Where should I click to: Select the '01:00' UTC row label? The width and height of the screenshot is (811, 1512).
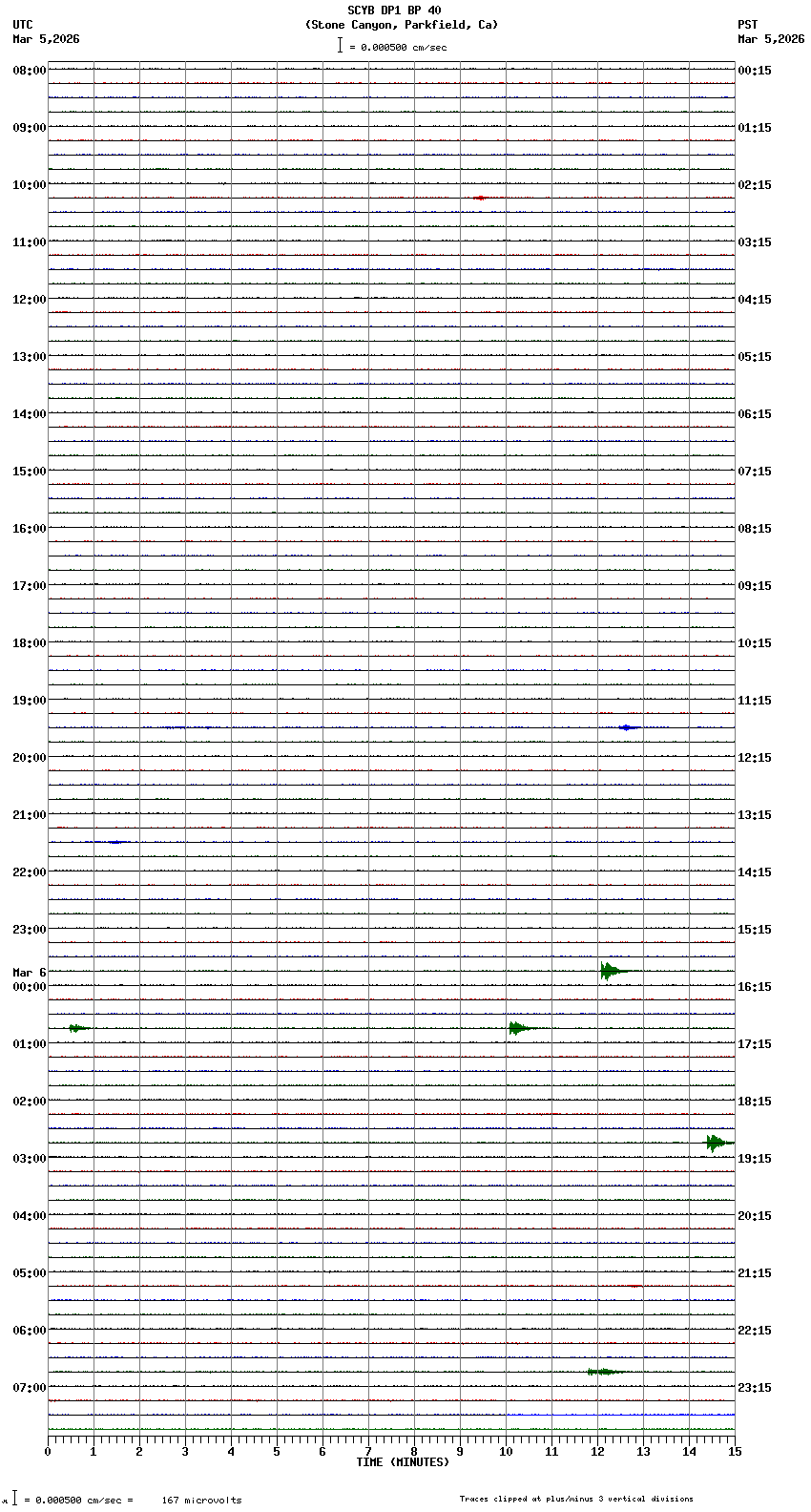[x=30, y=1044]
